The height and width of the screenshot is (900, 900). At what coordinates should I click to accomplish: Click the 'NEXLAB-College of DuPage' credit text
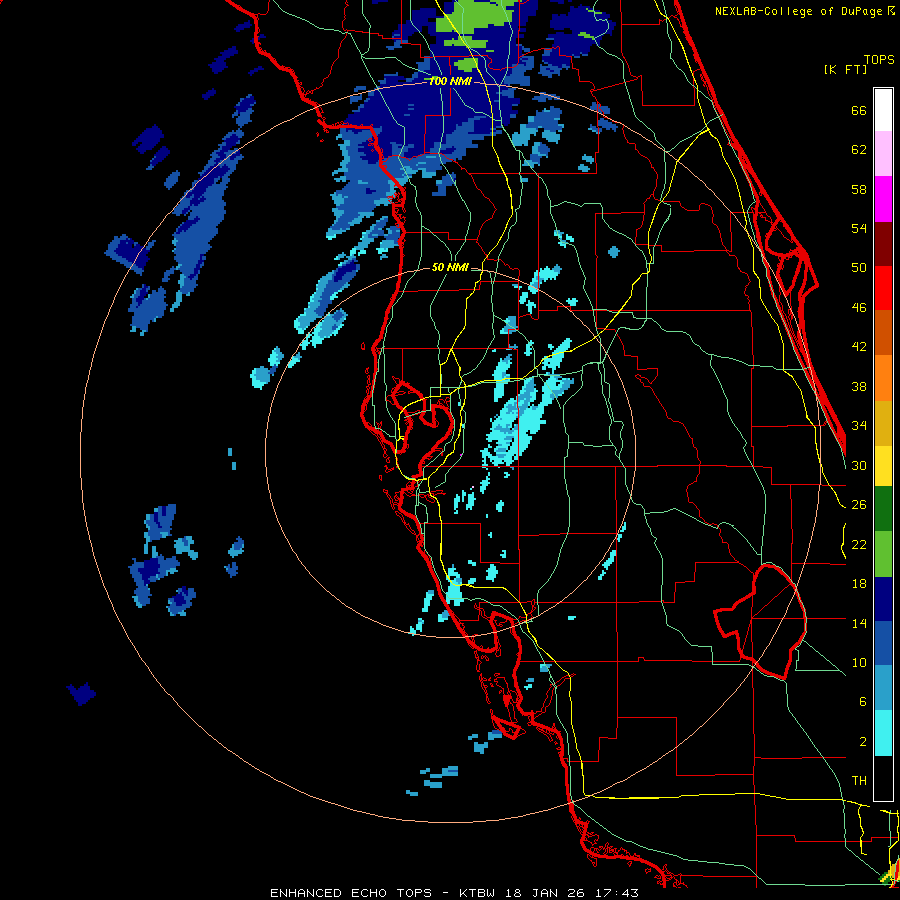798,11
